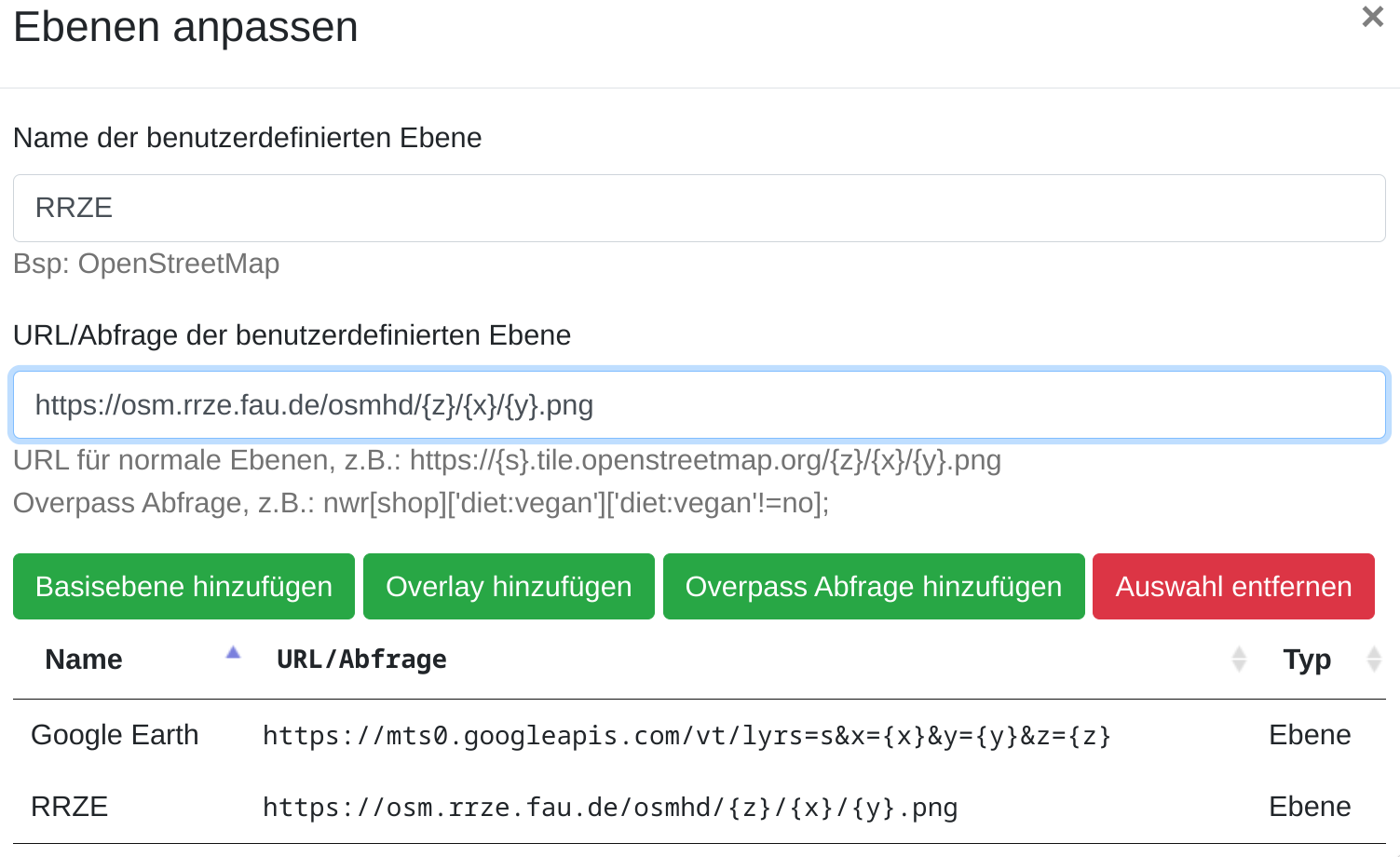The image size is (1400, 857).
Task: Add layer via Overpass Abfrage hinzufügen
Action: click(873, 587)
